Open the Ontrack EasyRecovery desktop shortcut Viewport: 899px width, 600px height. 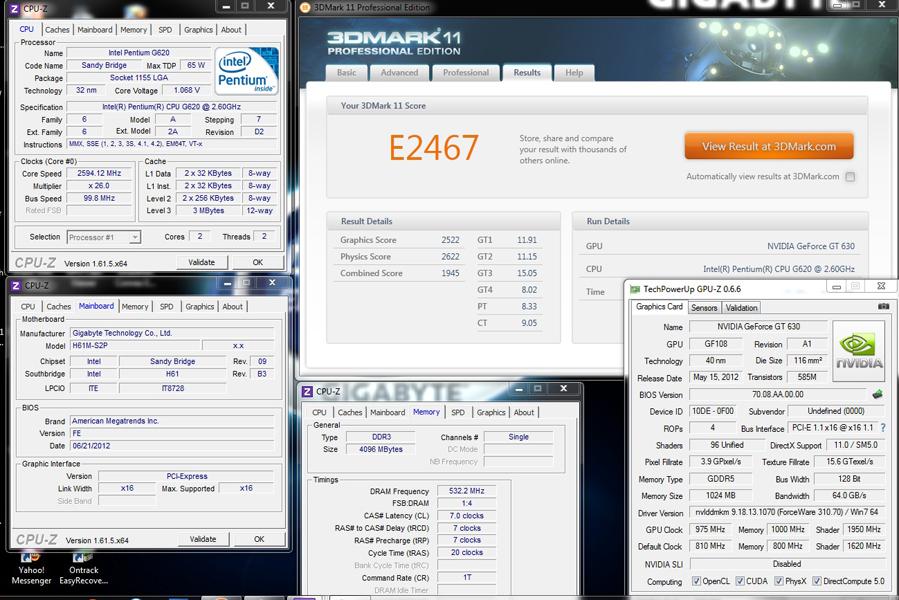pos(84,568)
